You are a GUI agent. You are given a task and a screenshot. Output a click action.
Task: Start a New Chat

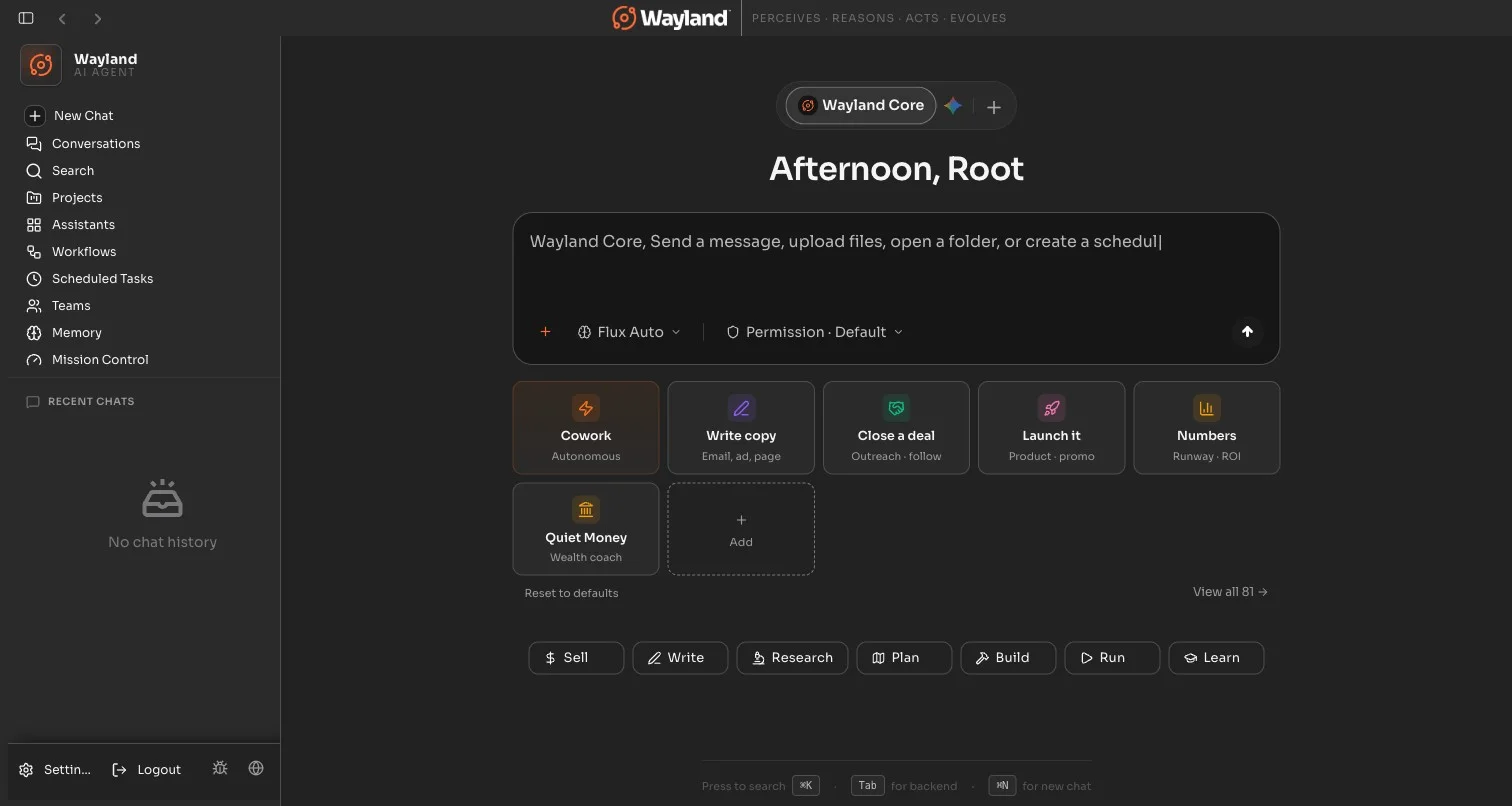coord(142,116)
